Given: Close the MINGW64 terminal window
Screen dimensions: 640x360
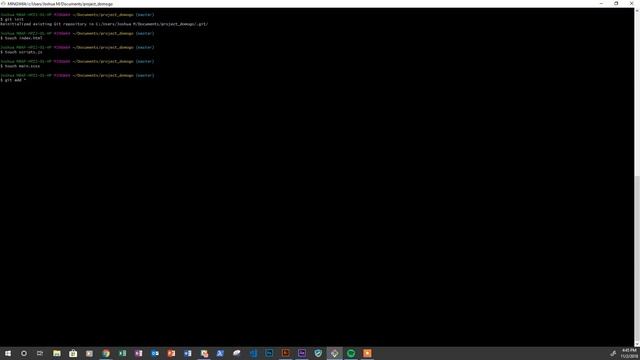Looking at the screenshot, I should click(631, 4).
